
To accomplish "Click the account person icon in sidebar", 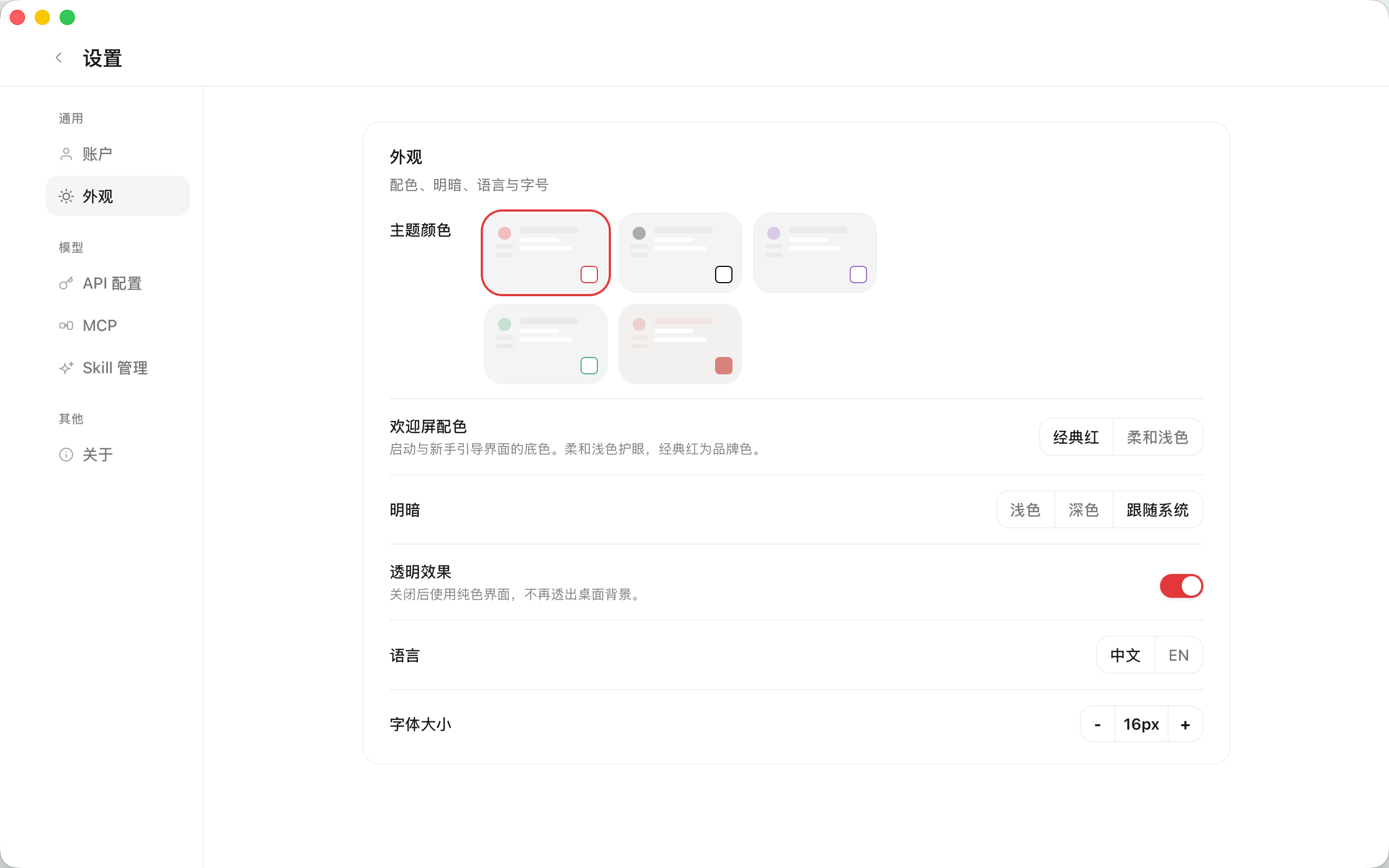I will pos(66,154).
